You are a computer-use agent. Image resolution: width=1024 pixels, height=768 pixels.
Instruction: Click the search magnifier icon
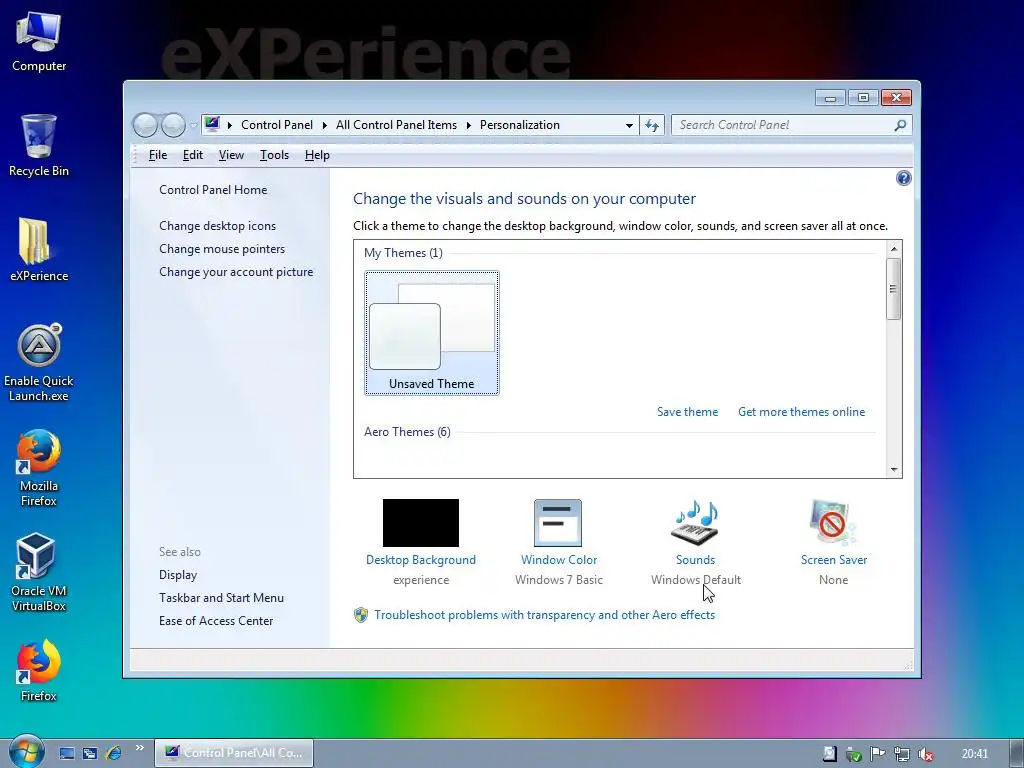(x=900, y=125)
